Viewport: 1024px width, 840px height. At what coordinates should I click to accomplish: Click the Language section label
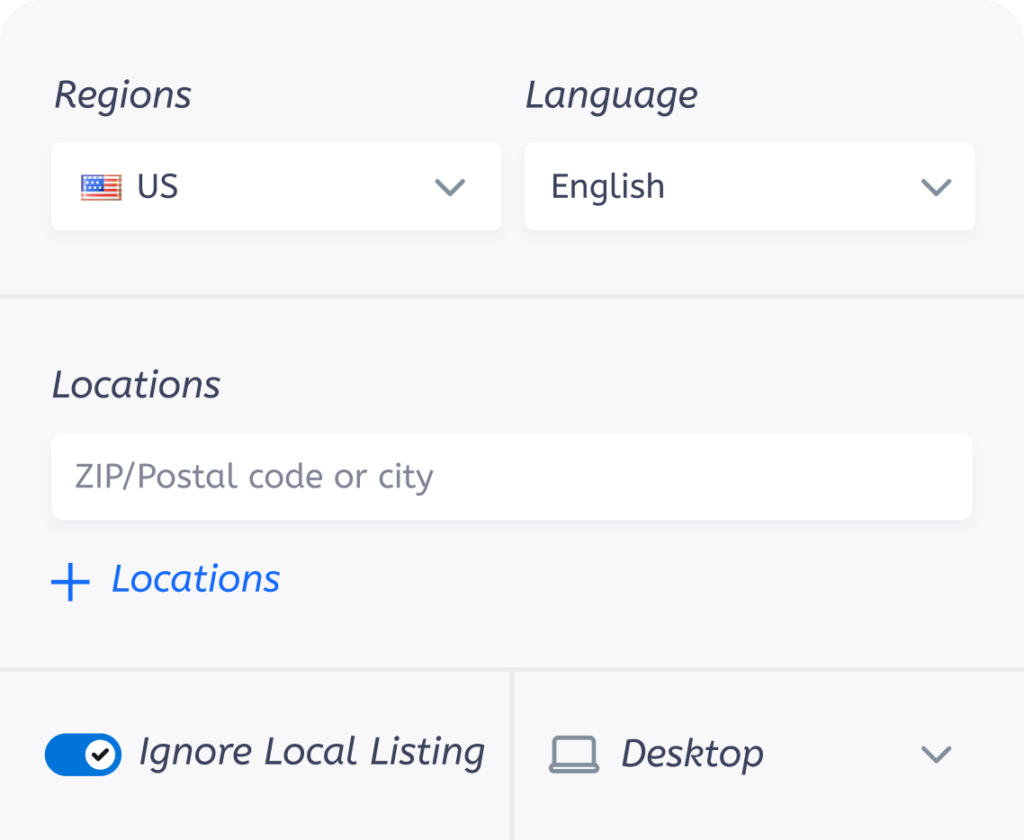pyautogui.click(x=611, y=94)
